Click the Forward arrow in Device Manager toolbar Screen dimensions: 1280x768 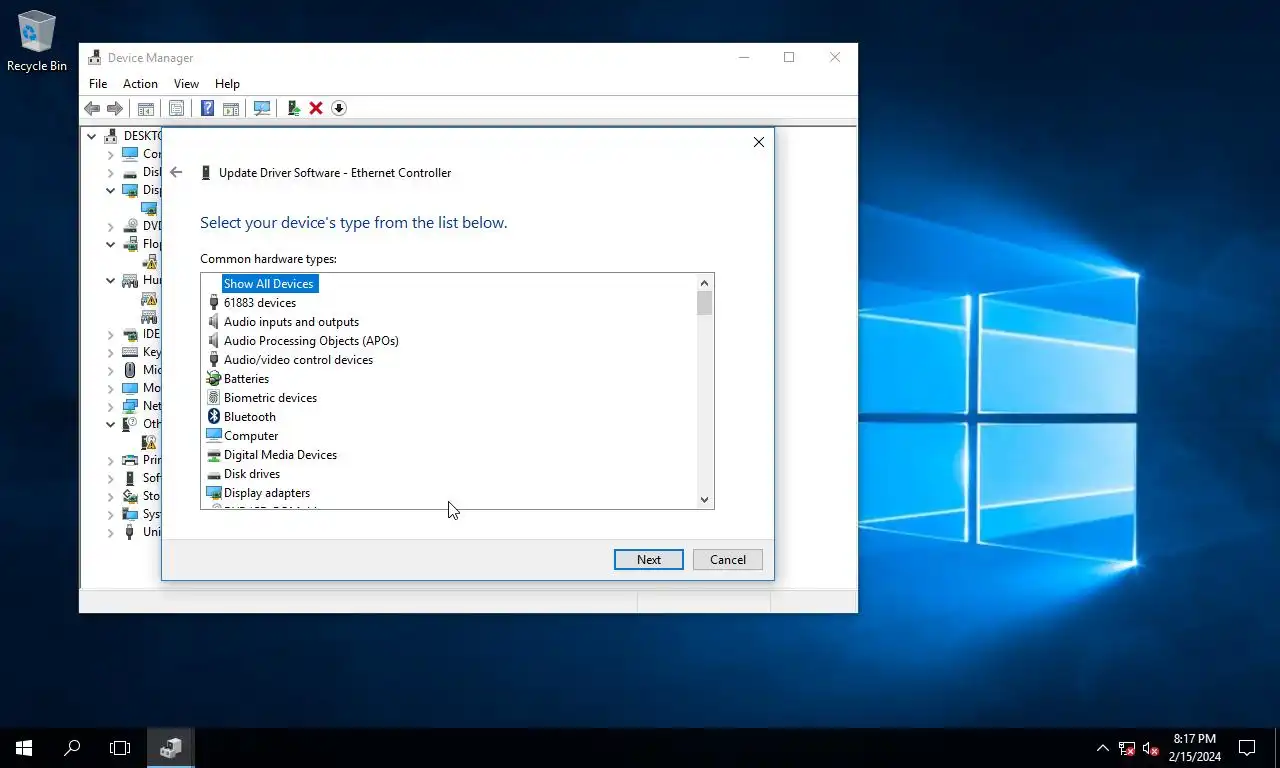click(115, 108)
